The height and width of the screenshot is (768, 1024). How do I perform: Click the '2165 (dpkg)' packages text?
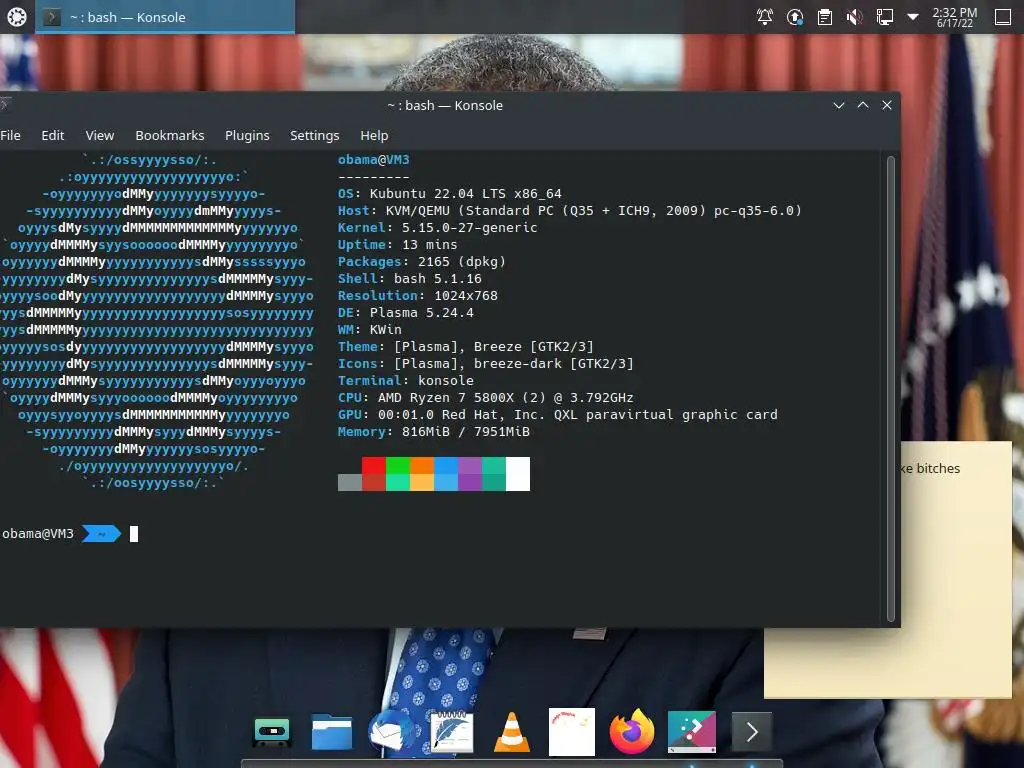(x=462, y=261)
